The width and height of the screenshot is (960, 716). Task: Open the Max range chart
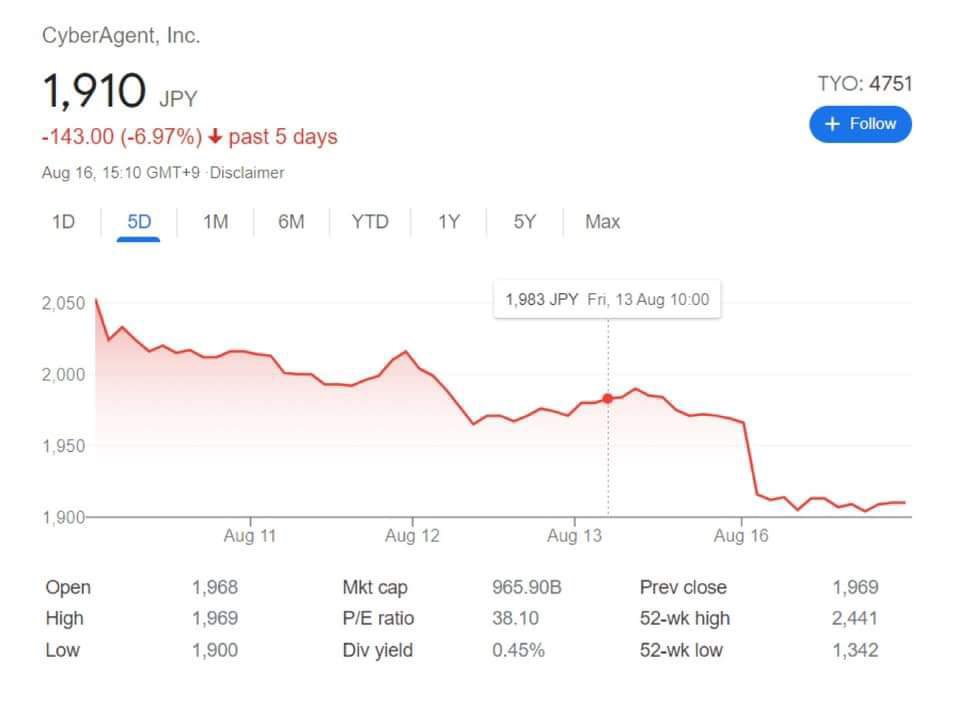point(602,222)
